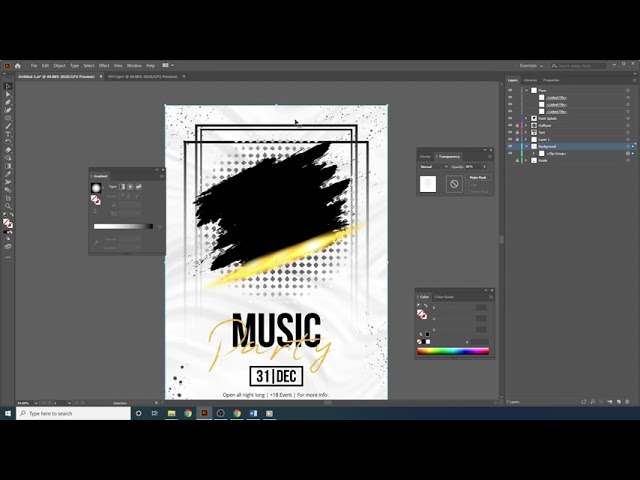Select the Direct Selection tool
This screenshot has width=640, height=480.
click(8, 94)
